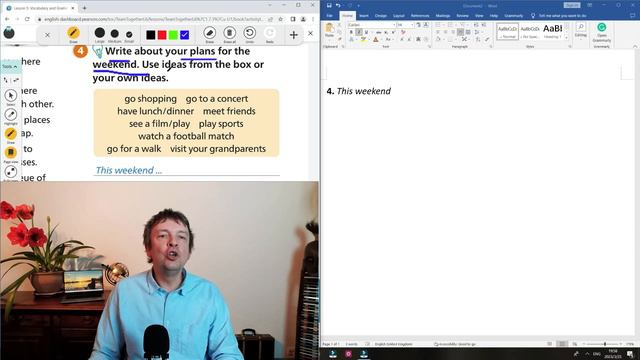This screenshot has width=640, height=360.
Task: Open the File tab in Word
Action: (329, 16)
